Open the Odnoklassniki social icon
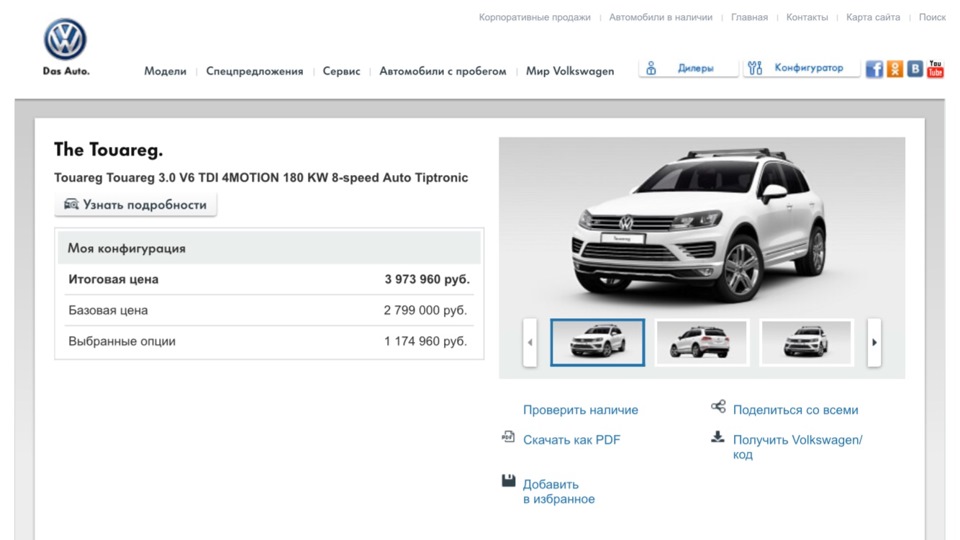The image size is (960, 540). (x=894, y=69)
